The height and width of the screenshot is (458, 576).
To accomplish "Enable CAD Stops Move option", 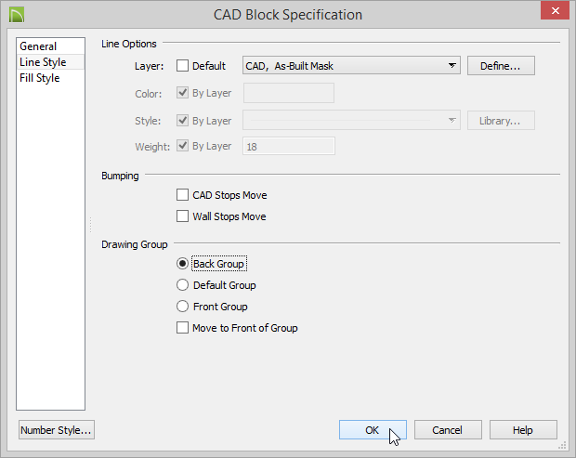I will 182,195.
